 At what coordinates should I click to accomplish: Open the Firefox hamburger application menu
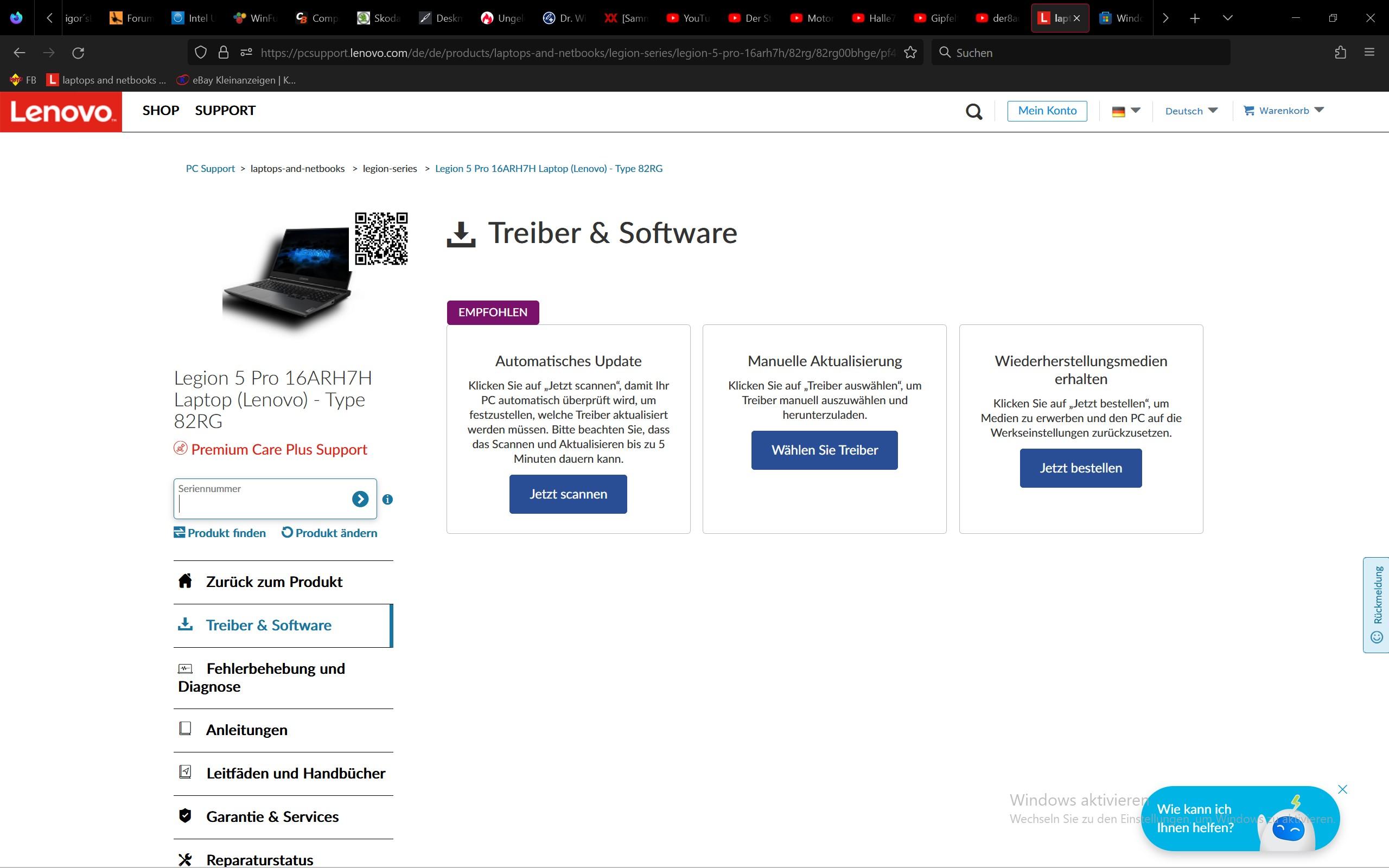(x=1369, y=53)
